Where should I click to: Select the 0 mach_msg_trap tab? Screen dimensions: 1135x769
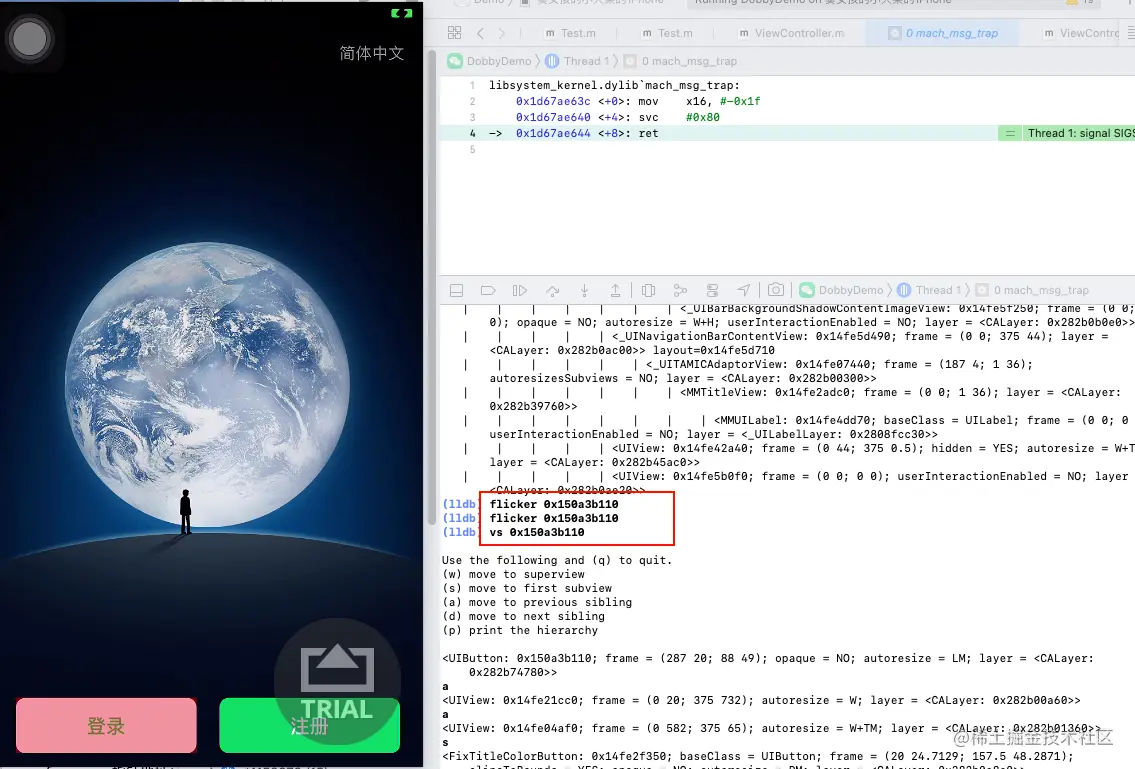pos(942,33)
